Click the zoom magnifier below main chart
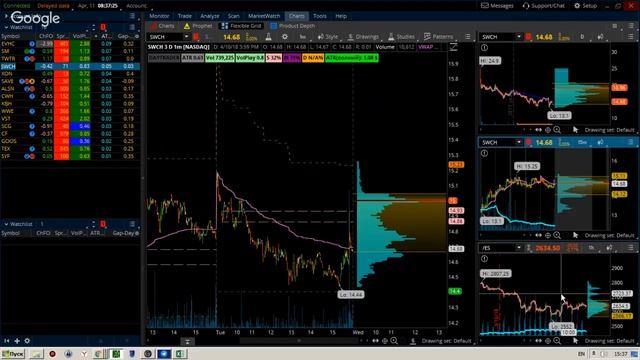Screen dimensions: 640x360 pyautogui.click(x=394, y=340)
